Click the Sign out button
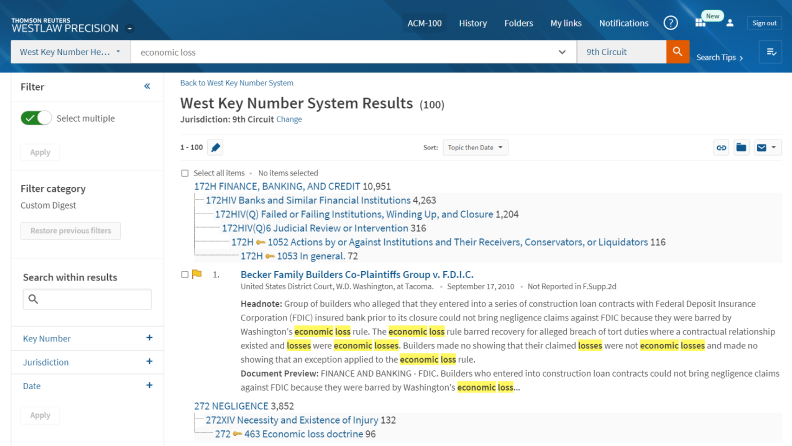792x446 pixels. pos(764,23)
